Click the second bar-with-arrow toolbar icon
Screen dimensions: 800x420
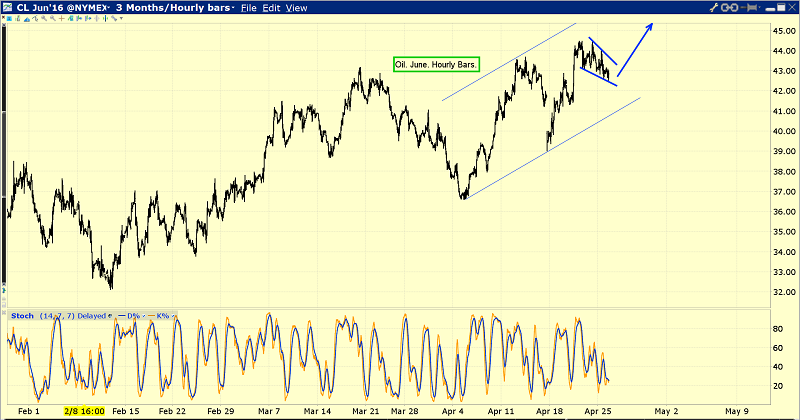[88, 18]
